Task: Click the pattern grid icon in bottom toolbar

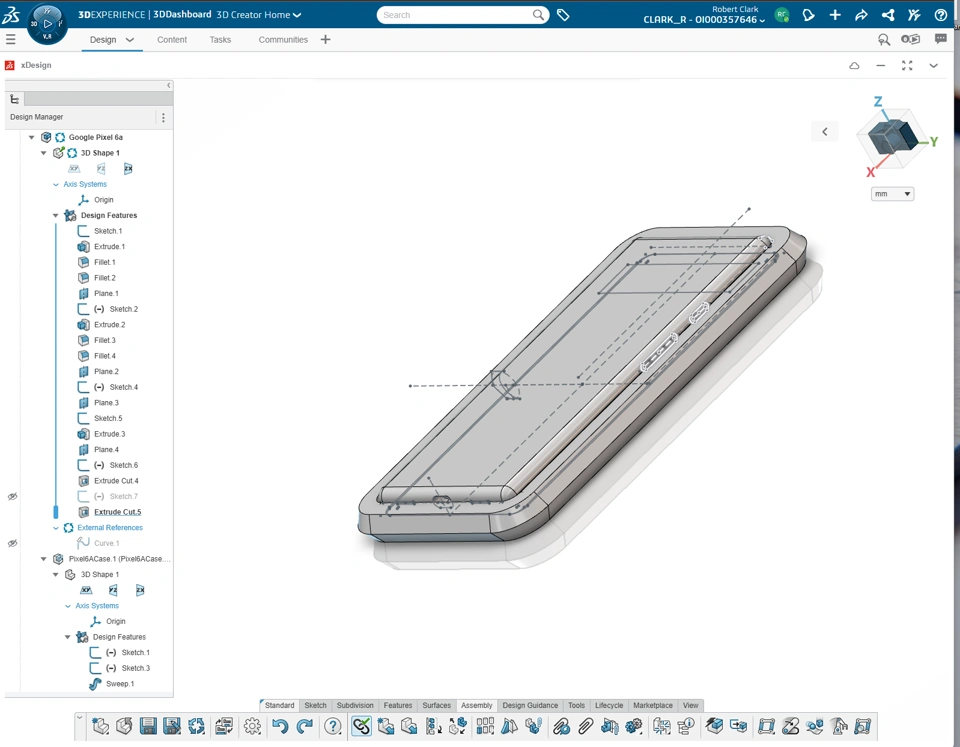Action: point(485,726)
